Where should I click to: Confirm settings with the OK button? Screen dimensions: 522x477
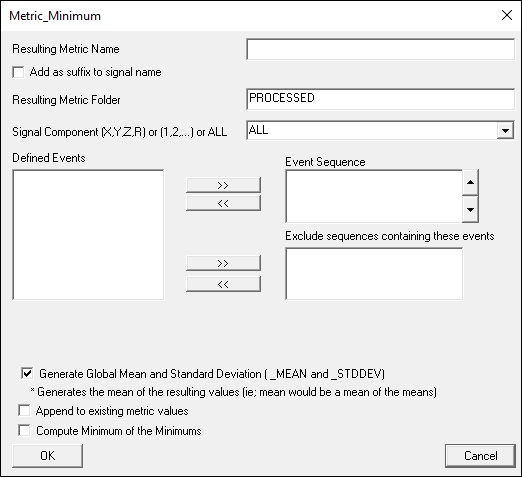tap(47, 456)
